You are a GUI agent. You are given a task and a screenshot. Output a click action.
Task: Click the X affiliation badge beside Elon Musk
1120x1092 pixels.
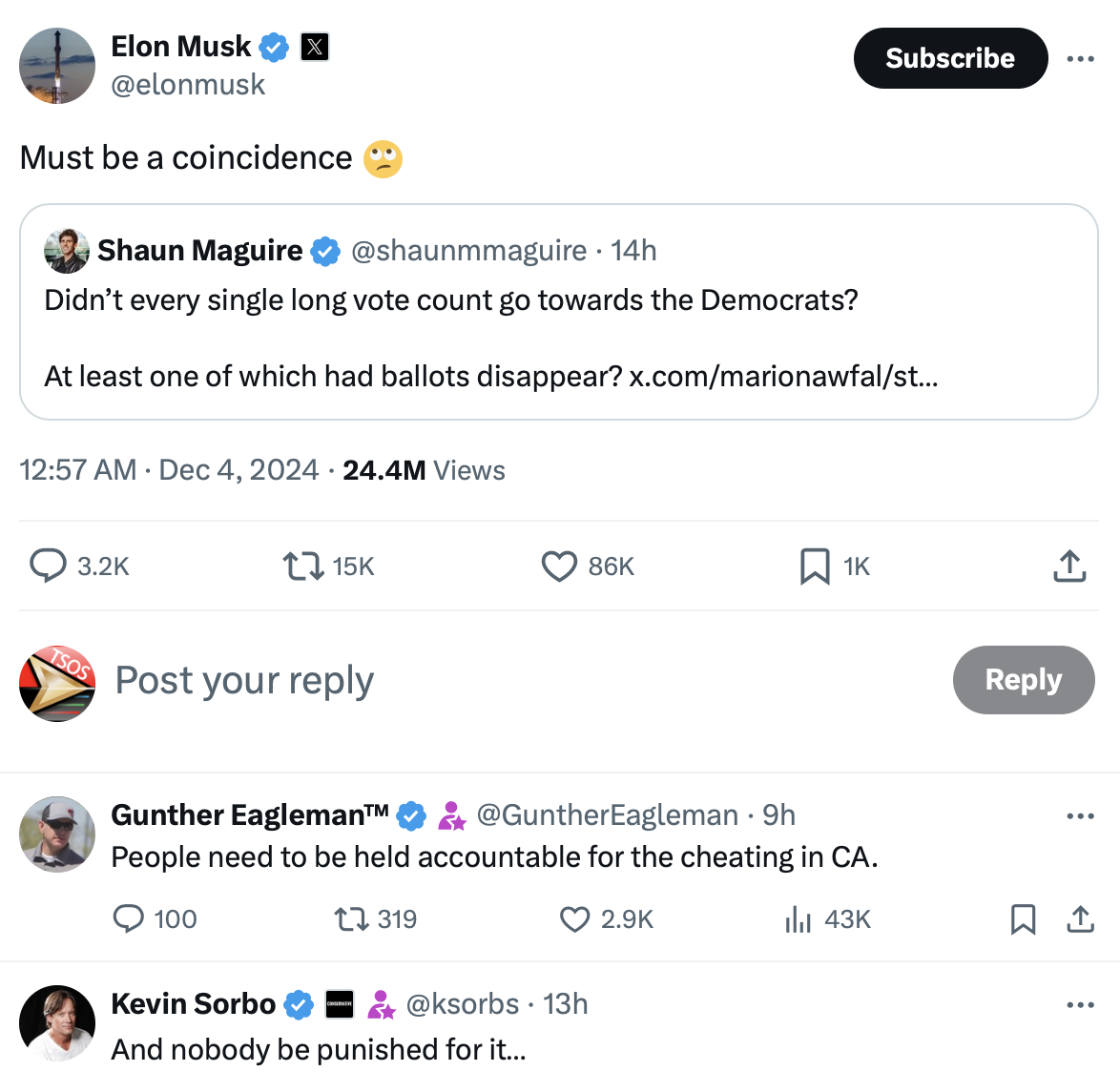[315, 47]
